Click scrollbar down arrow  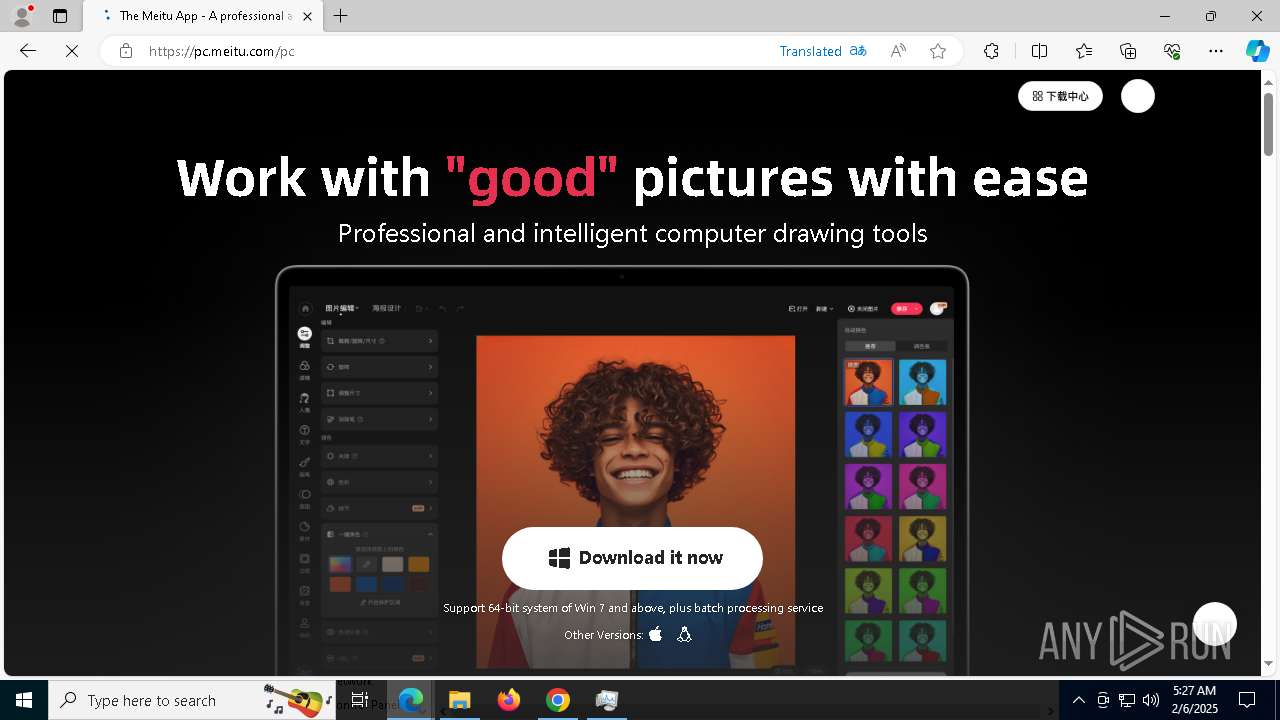tap(1268, 663)
